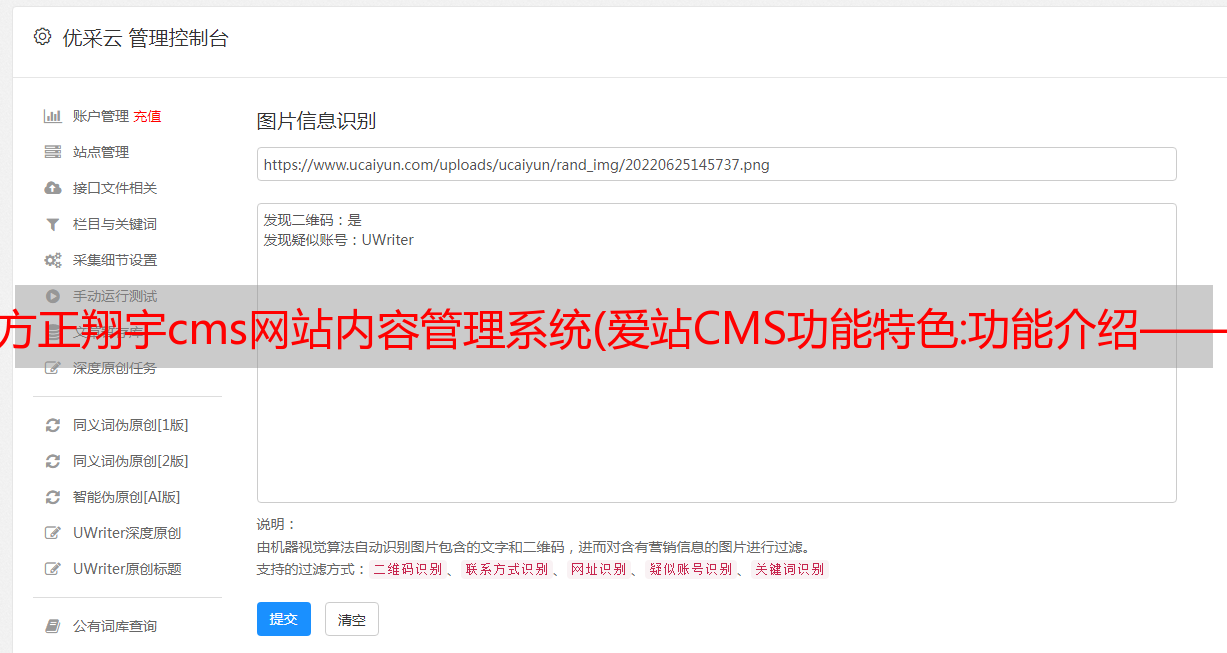Image resolution: width=1227 pixels, height=653 pixels.
Task: Click inside the recognition result text area
Action: pyautogui.click(x=716, y=353)
